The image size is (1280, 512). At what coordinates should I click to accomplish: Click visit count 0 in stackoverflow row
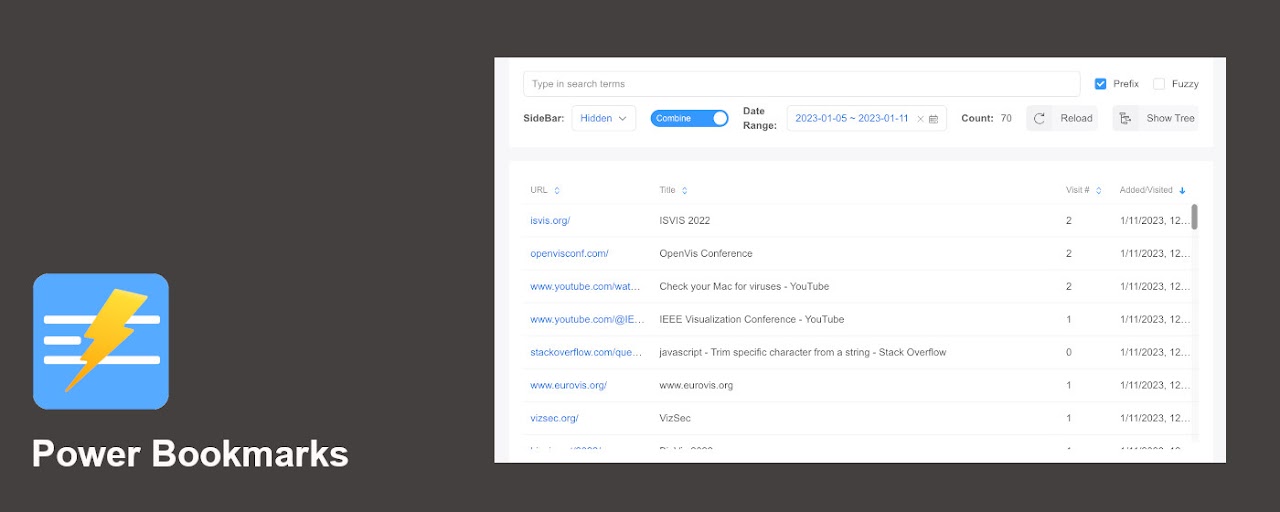tap(1069, 352)
